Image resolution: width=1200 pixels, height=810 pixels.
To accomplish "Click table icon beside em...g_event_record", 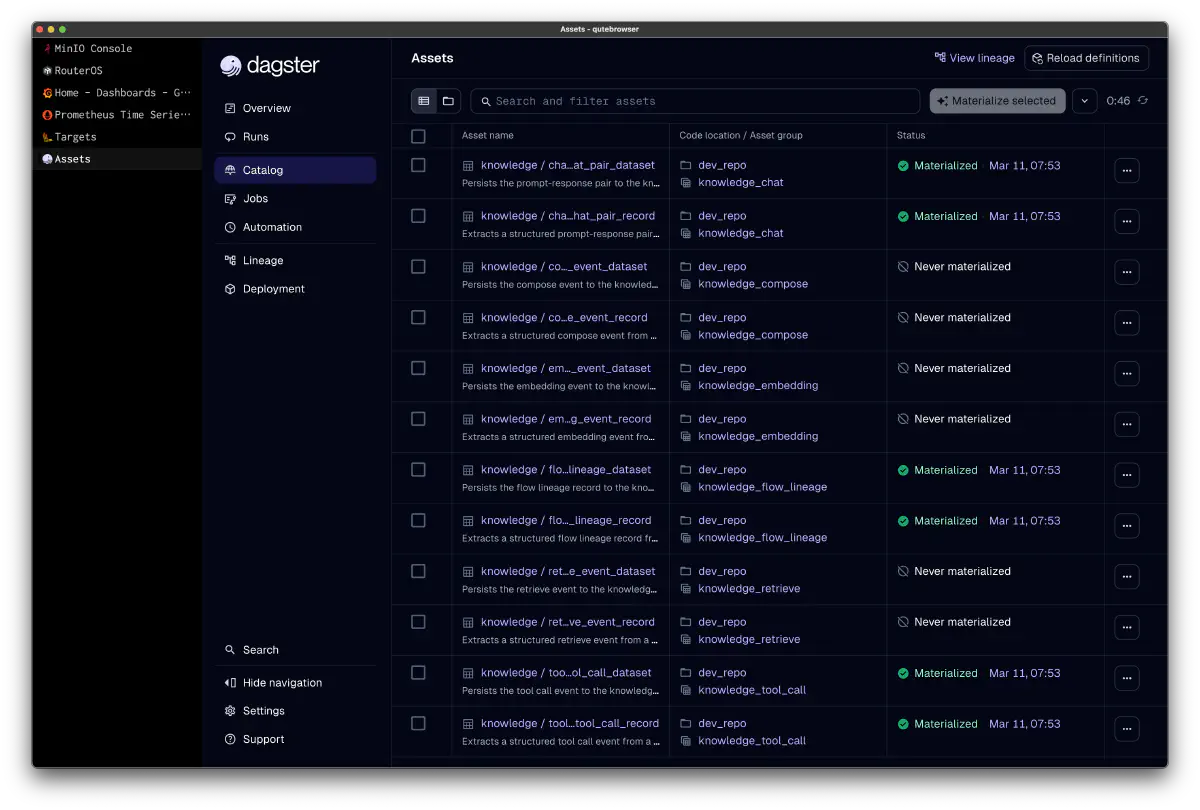I will (468, 419).
